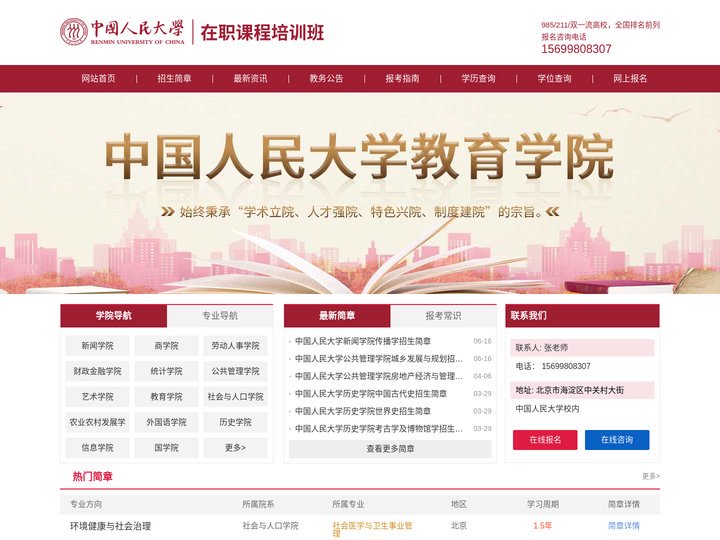
Task: Click 更多> beside 热门简章
Action: pyautogui.click(x=651, y=476)
